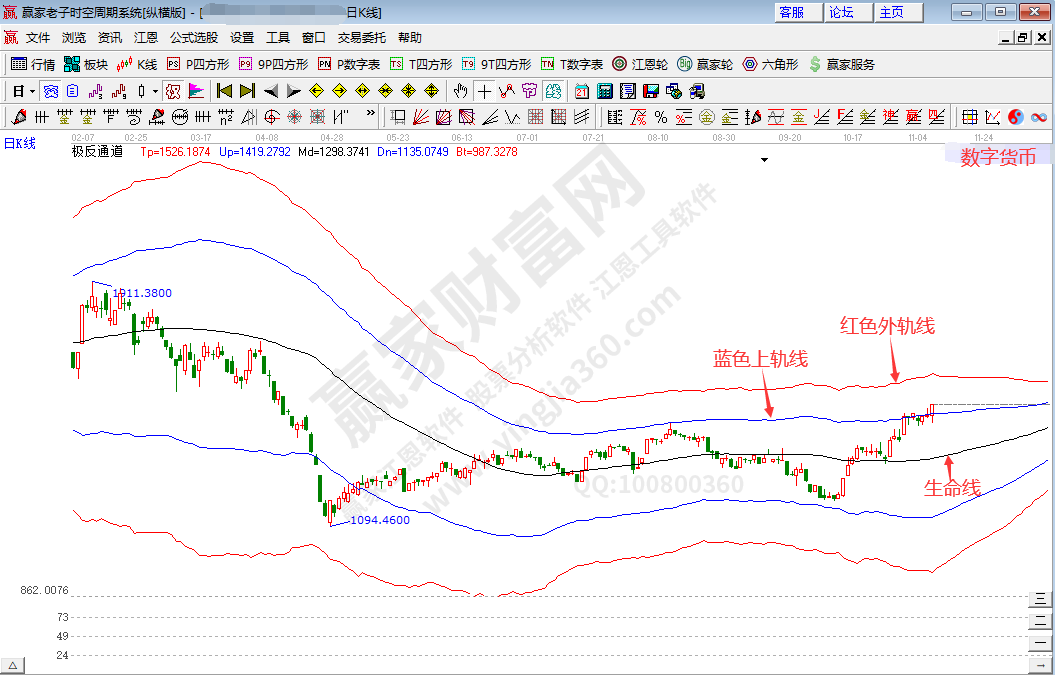Launch the 江恩轮 Gann wheel tool

pyautogui.click(x=640, y=64)
